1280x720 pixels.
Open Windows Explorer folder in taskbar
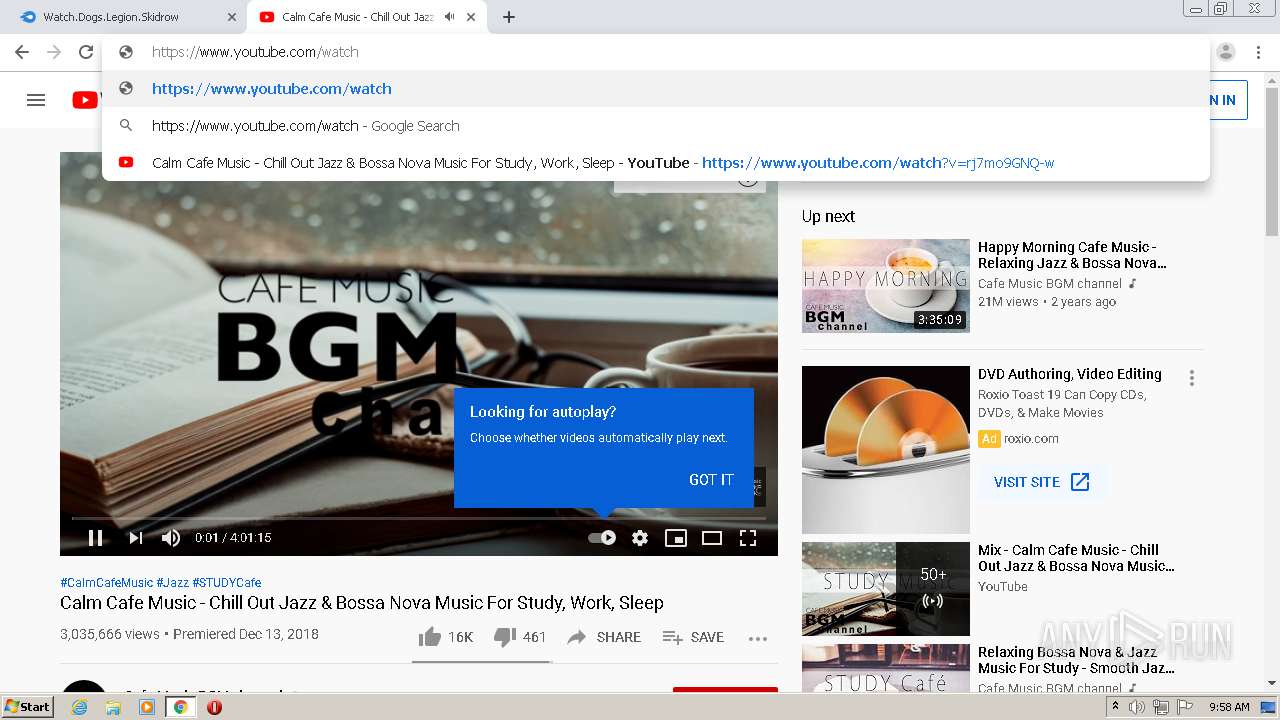click(113, 707)
